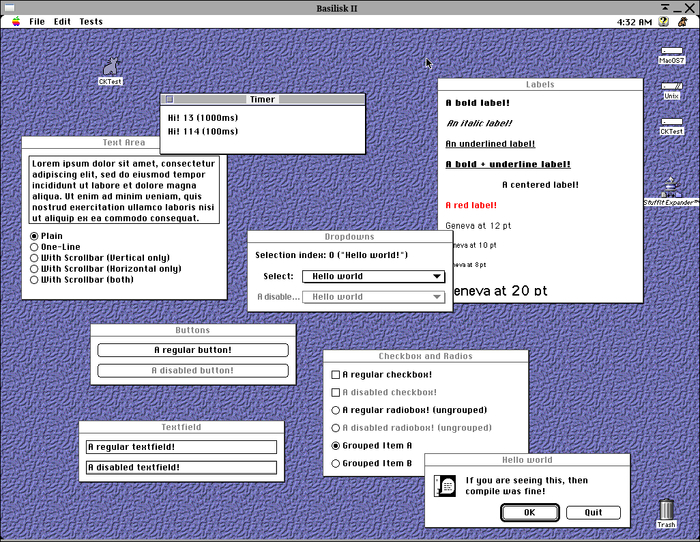Select the Unix disk icon
Image resolution: width=700 pixels, height=542 pixels.
671,86
